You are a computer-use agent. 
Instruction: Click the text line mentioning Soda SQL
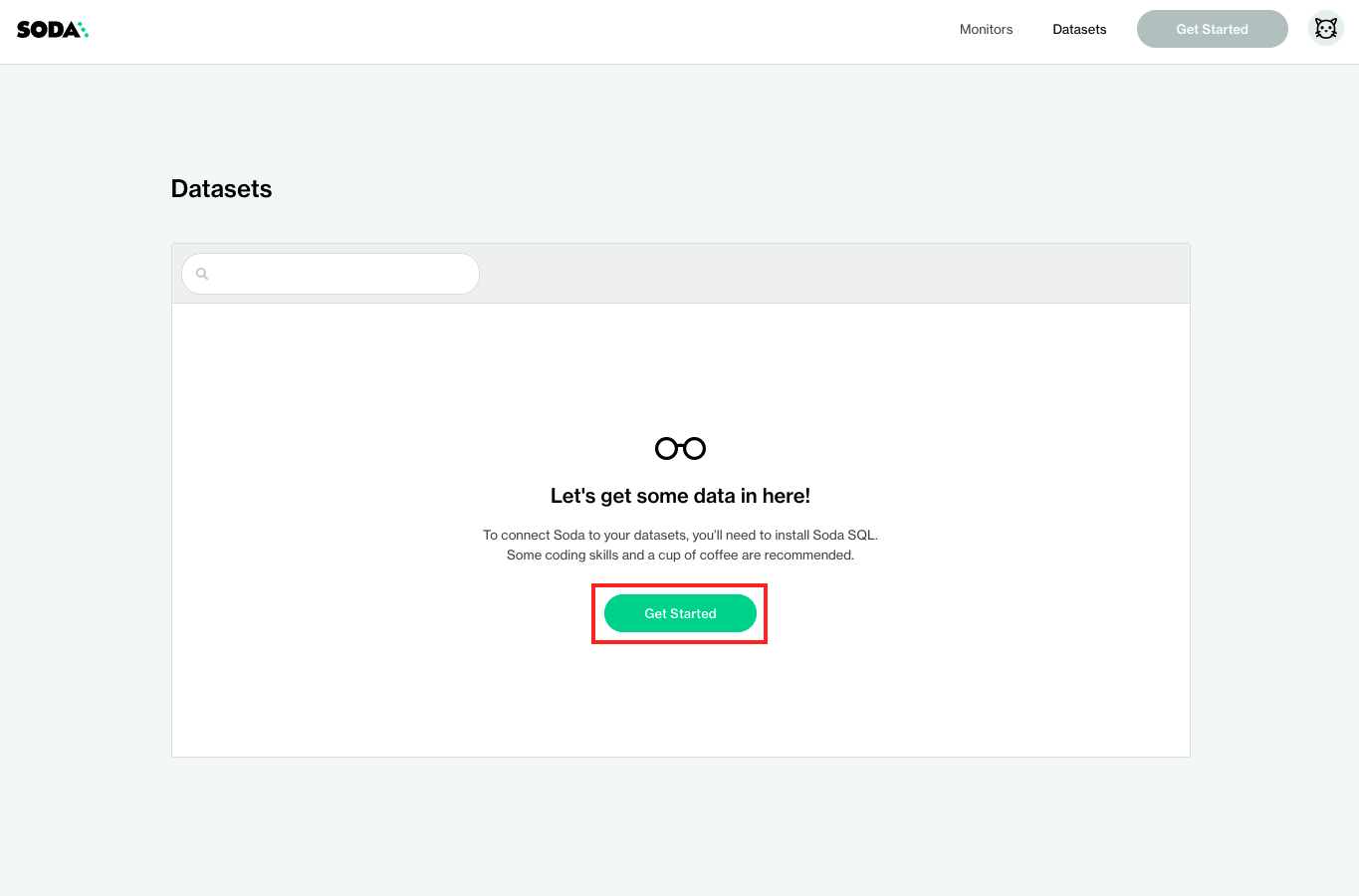coord(680,535)
